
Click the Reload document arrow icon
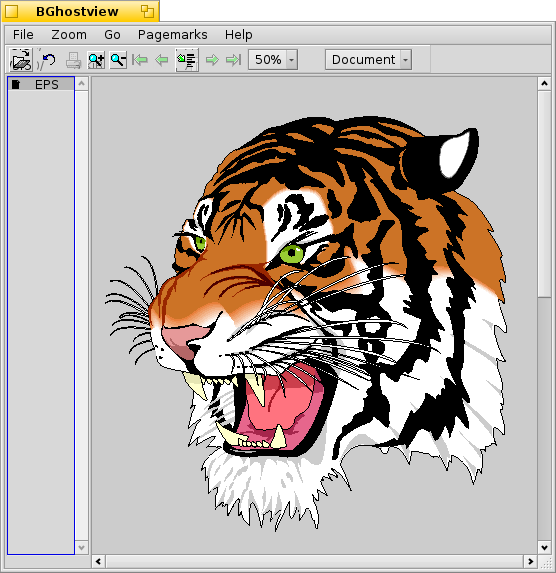[x=48, y=60]
